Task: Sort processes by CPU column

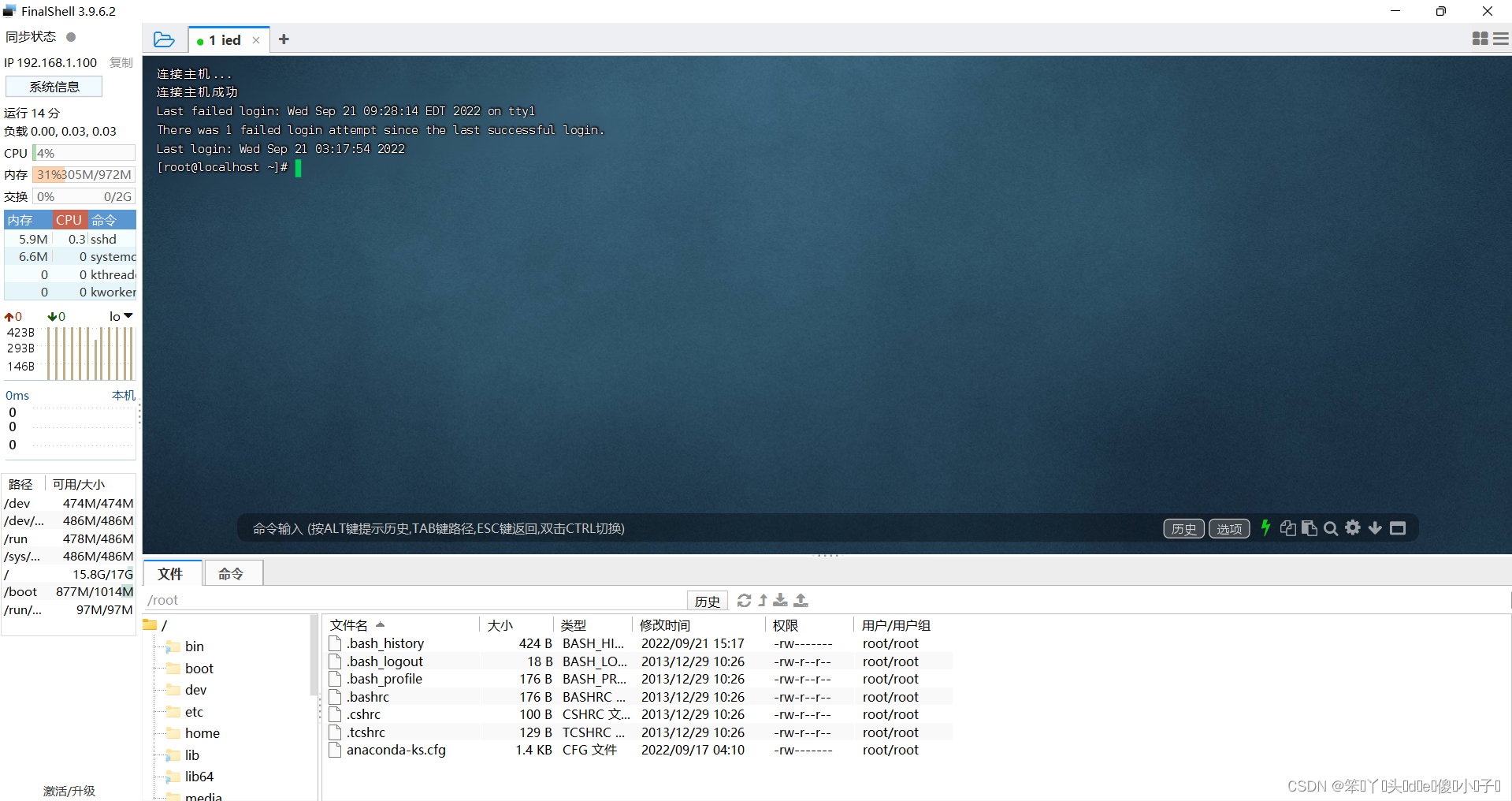Action: (69, 220)
